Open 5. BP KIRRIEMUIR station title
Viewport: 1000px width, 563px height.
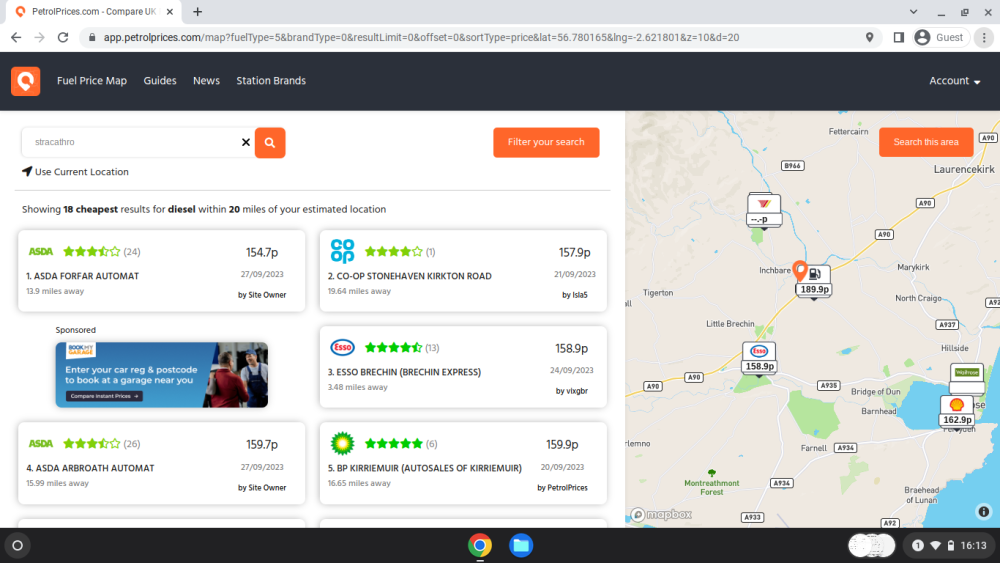click(x=425, y=468)
